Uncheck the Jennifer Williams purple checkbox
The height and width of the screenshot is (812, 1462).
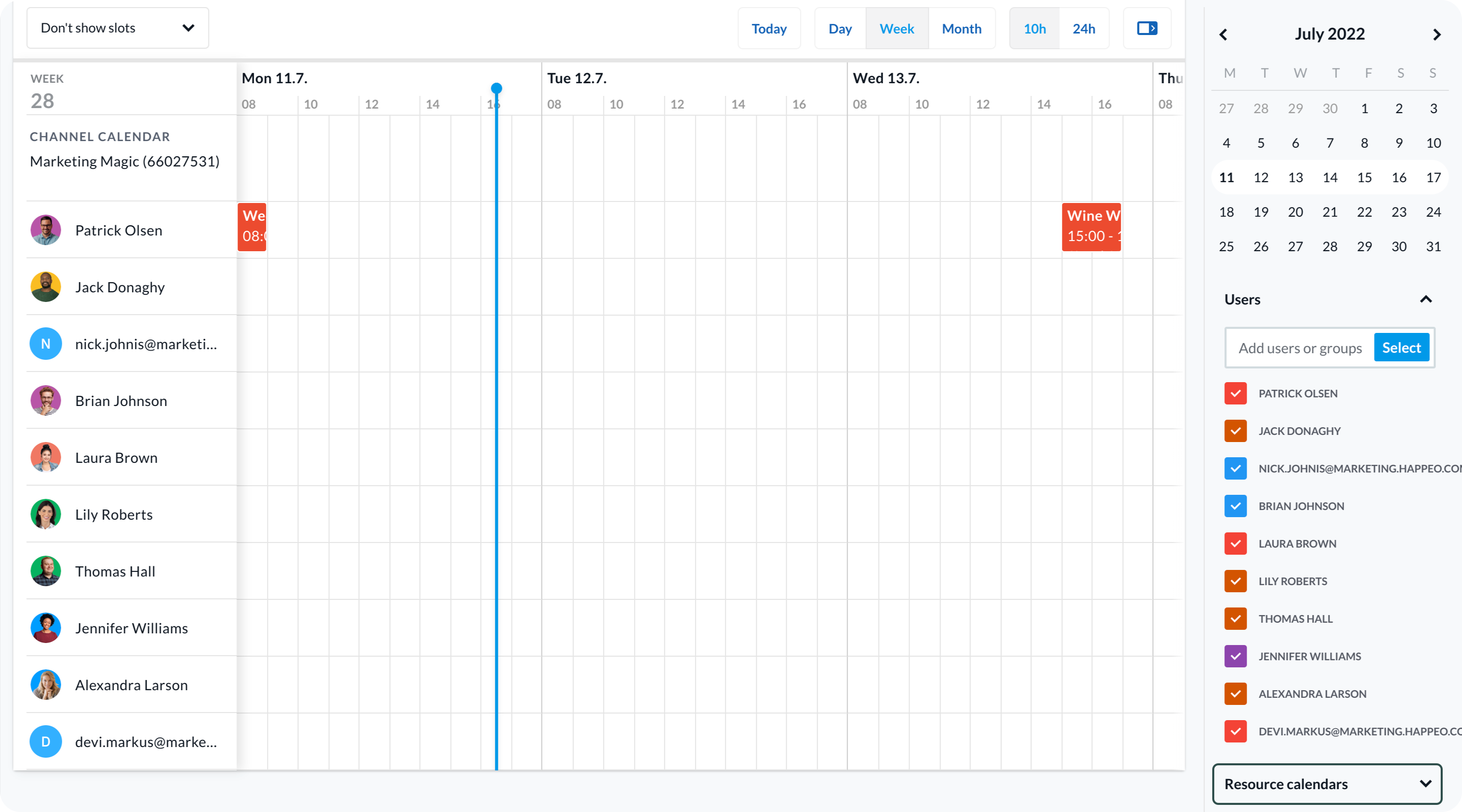point(1235,656)
